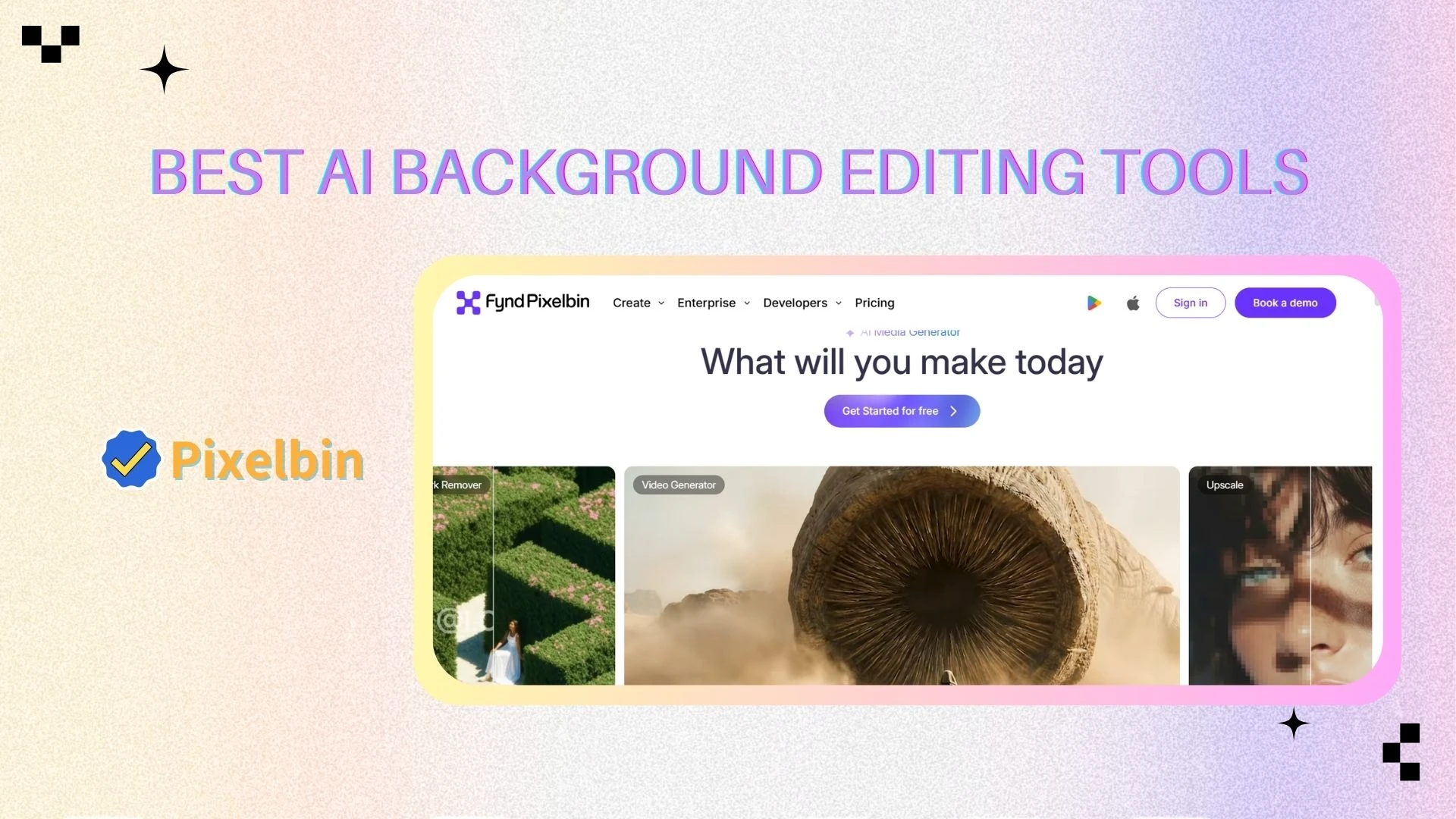Screen dimensions: 1456x819
Task: Expand the Create dropdown chevron
Action: pos(661,303)
